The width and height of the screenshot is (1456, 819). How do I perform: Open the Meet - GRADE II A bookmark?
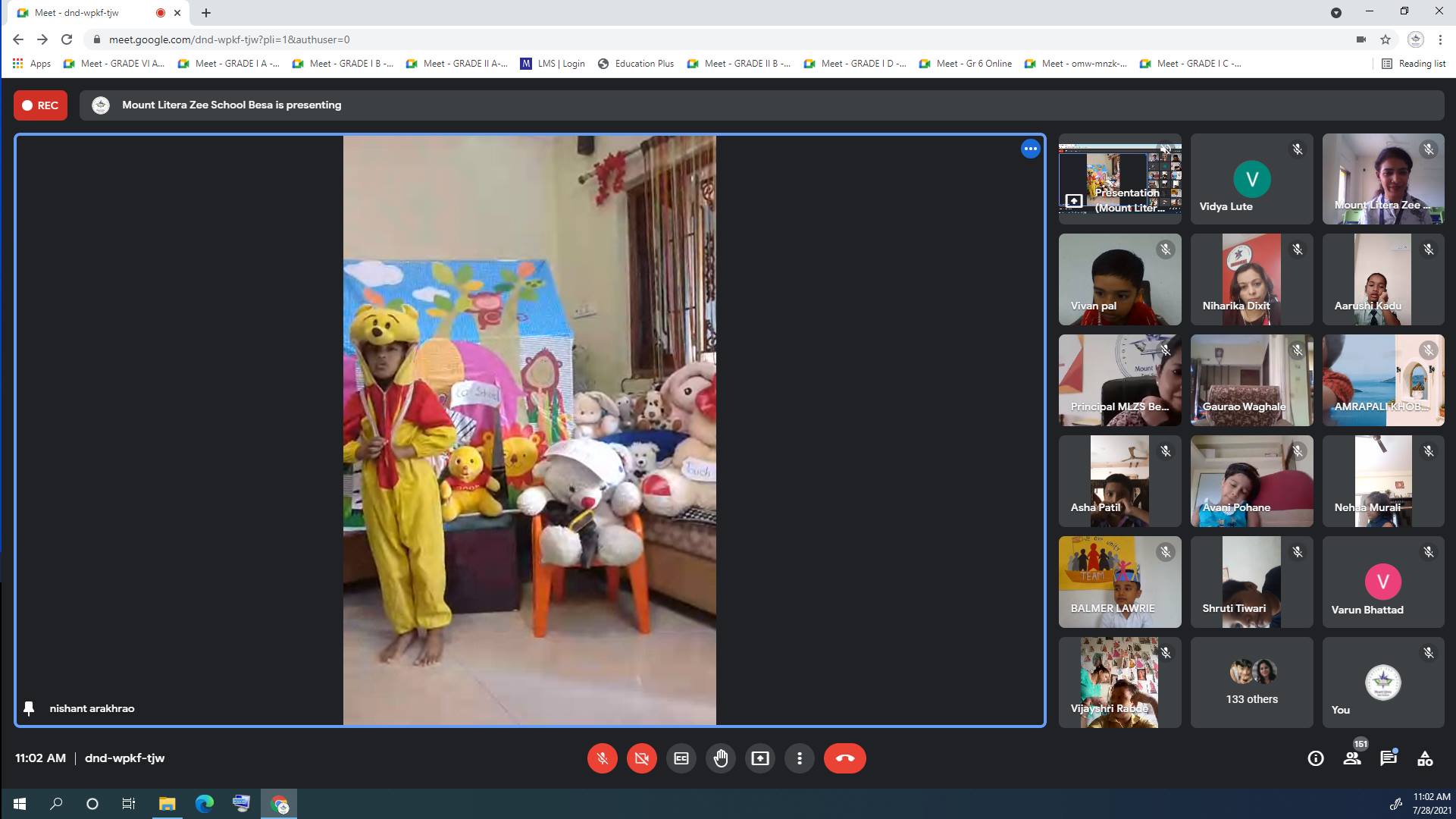point(457,64)
